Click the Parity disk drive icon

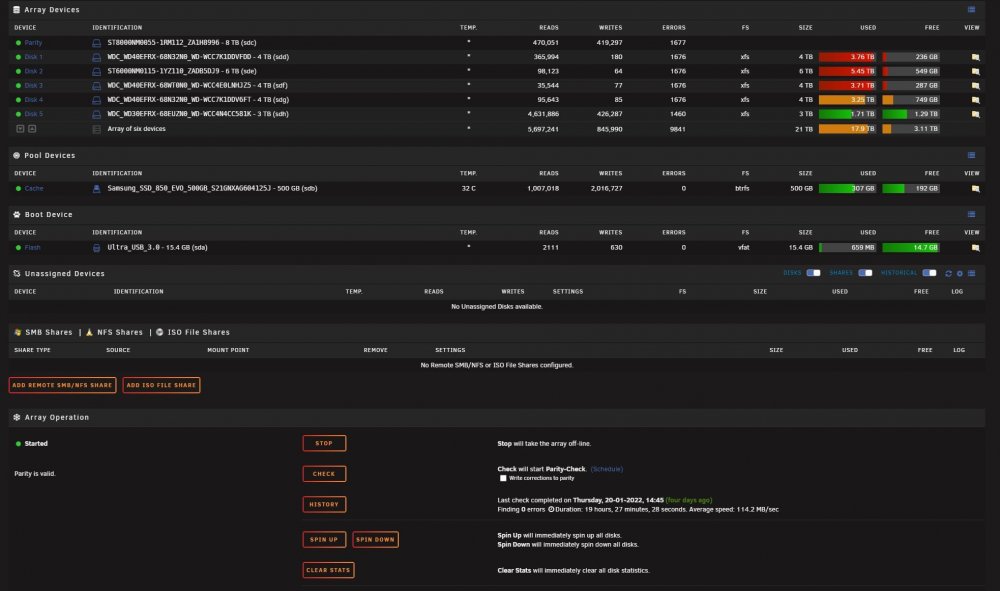[96, 43]
